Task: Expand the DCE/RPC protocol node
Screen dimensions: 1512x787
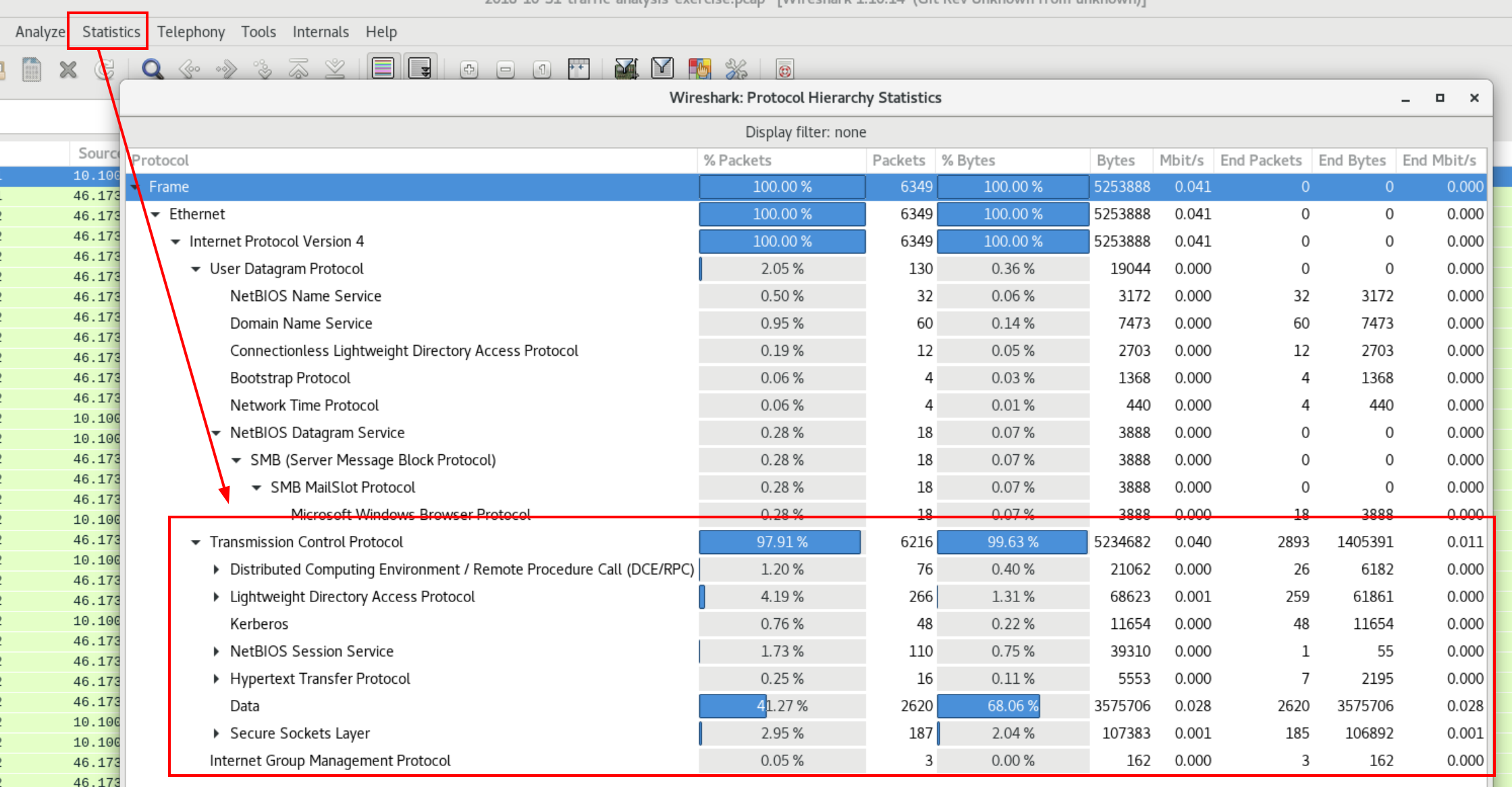Action: coord(216,570)
